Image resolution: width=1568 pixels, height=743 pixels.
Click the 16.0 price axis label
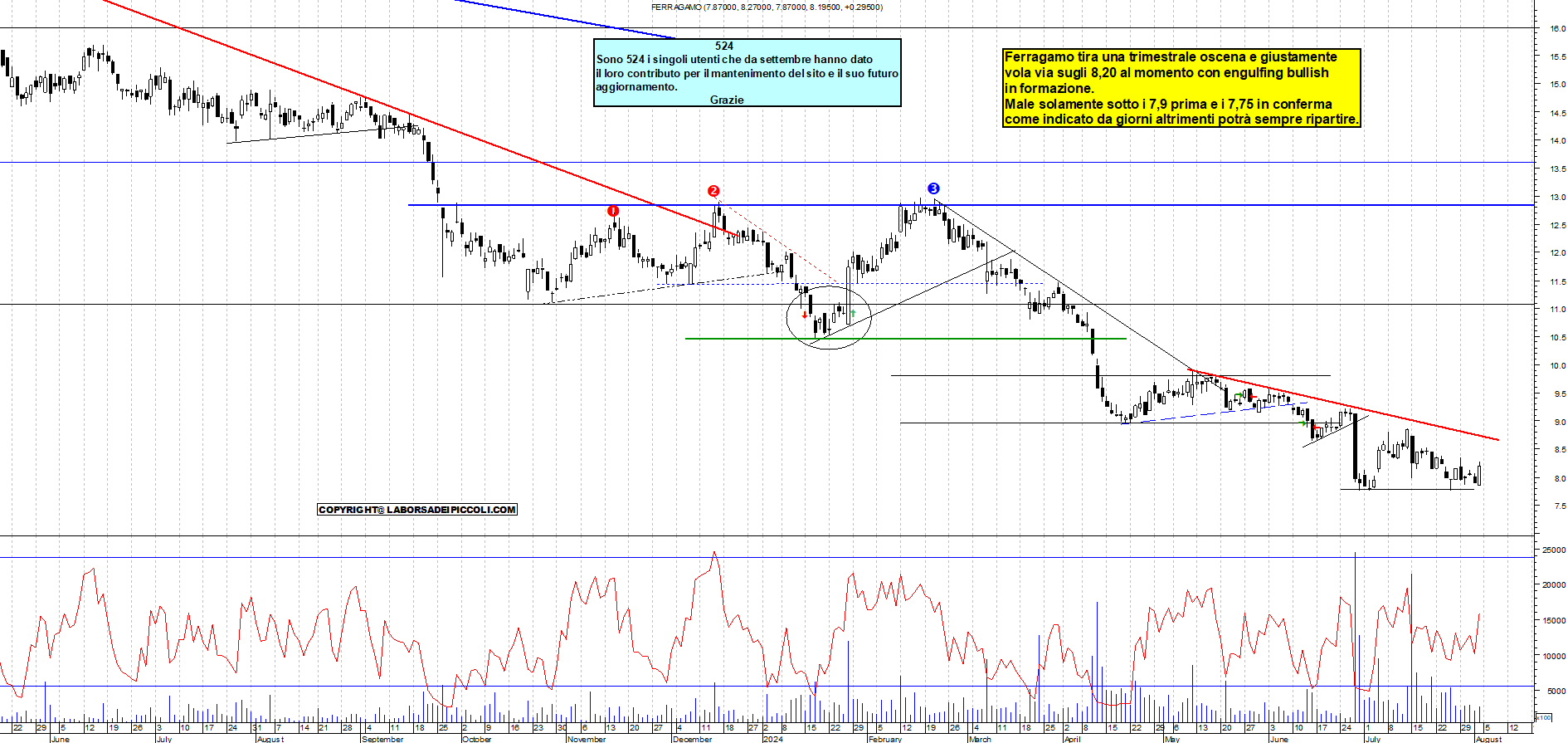(x=1557, y=28)
